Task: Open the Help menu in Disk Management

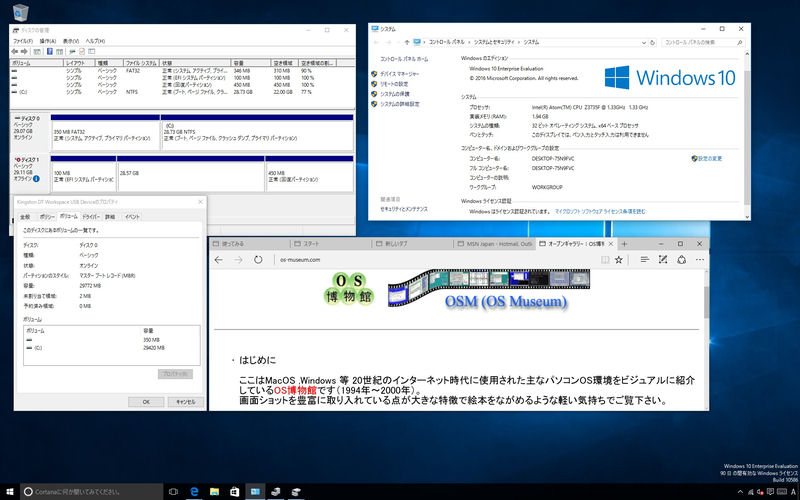Action: (95, 41)
